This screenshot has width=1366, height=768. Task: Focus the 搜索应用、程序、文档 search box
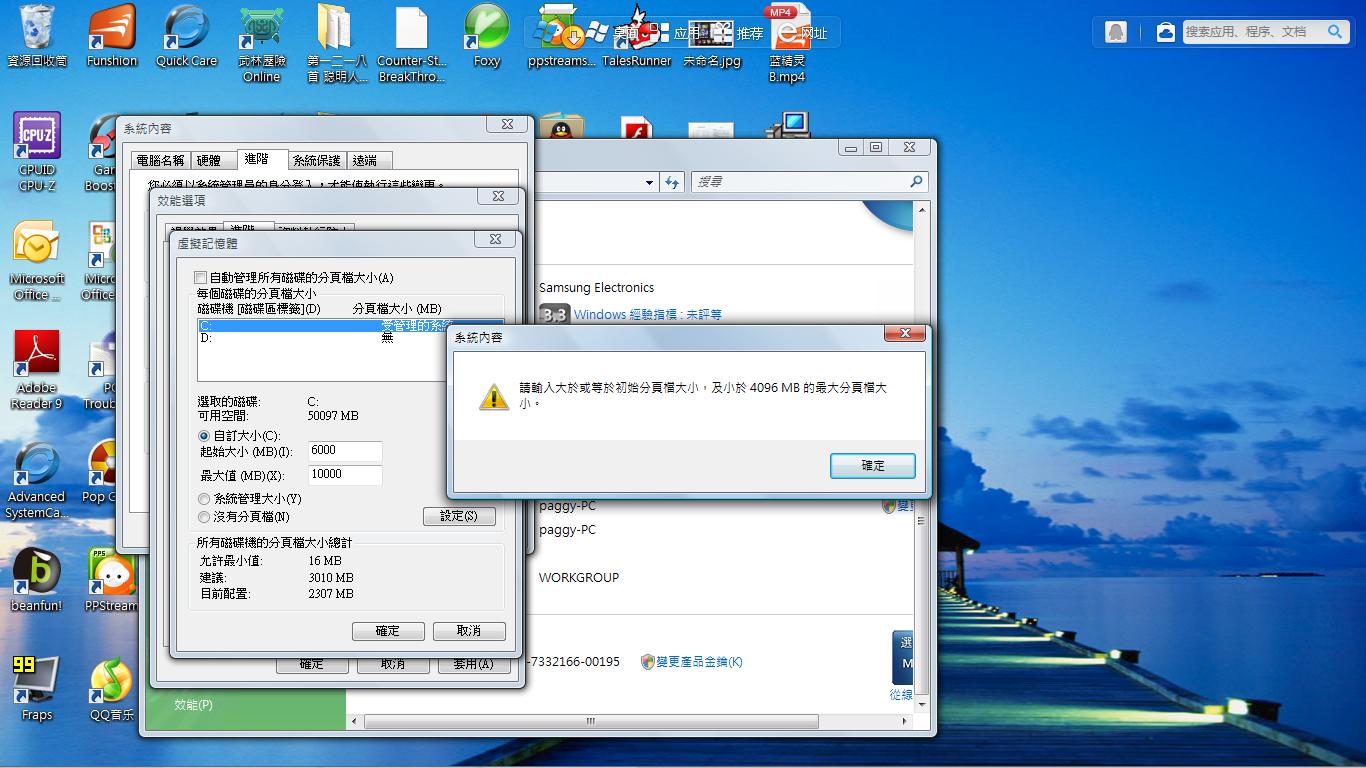tap(1254, 32)
